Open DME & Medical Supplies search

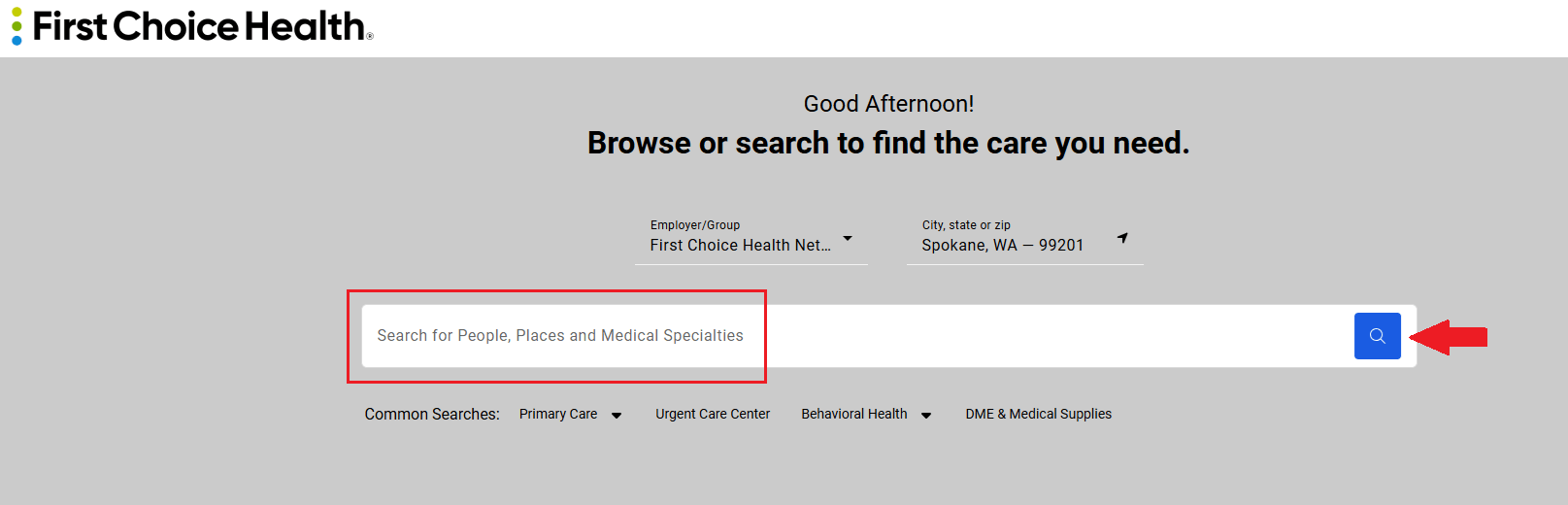point(1038,415)
